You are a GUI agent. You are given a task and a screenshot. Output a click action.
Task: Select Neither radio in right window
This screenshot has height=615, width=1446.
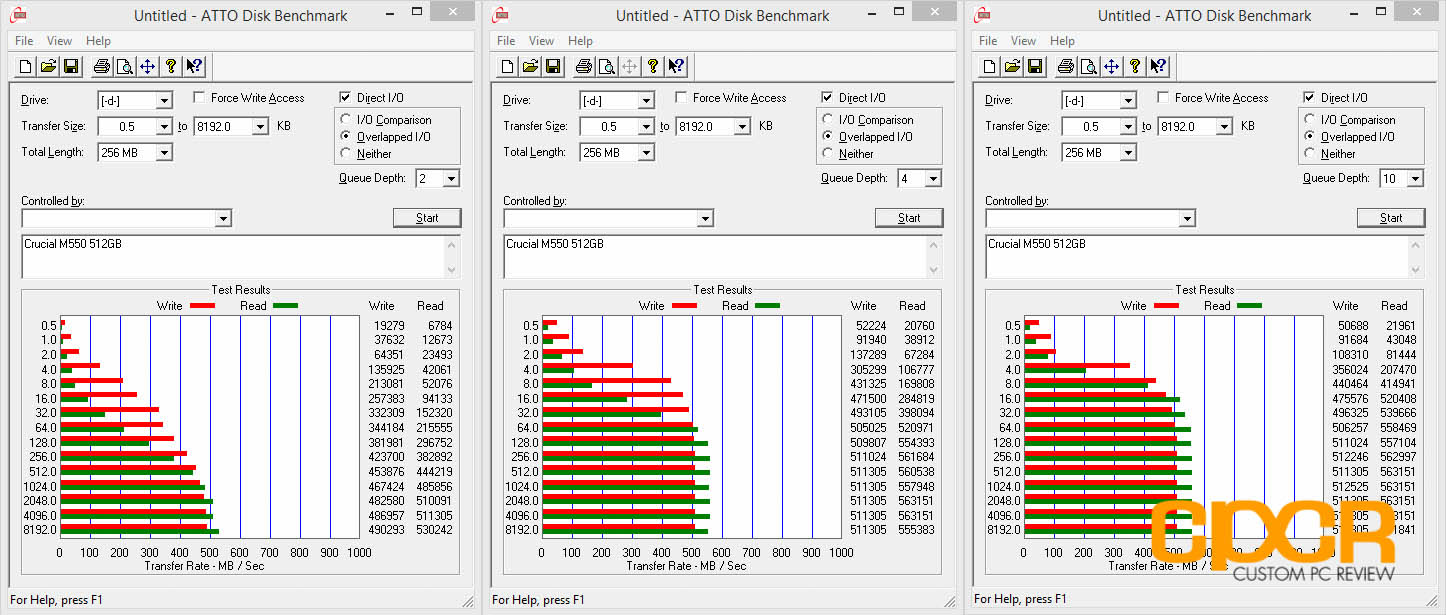[1311, 154]
